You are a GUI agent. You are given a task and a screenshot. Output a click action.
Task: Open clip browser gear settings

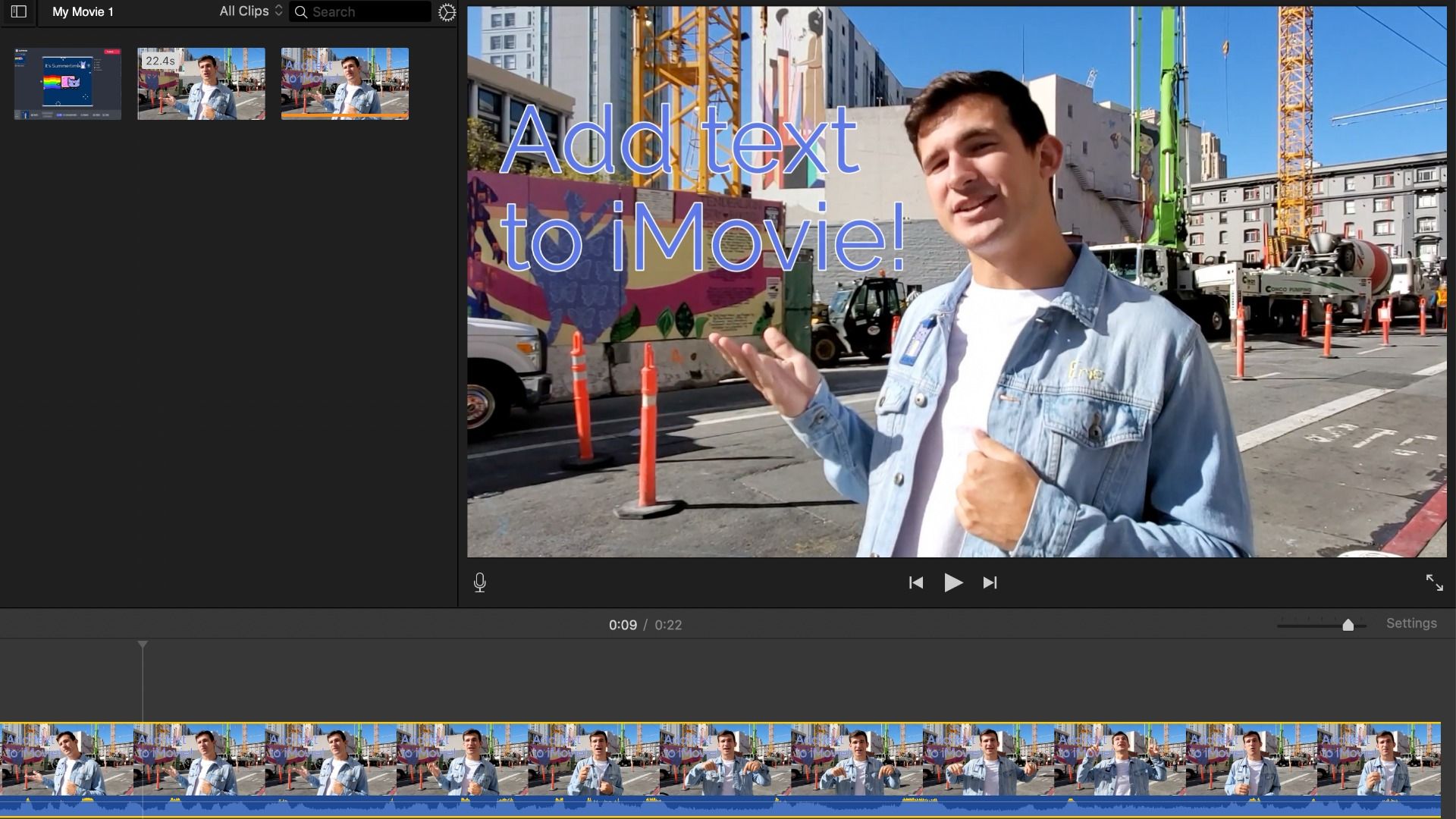pyautogui.click(x=447, y=12)
